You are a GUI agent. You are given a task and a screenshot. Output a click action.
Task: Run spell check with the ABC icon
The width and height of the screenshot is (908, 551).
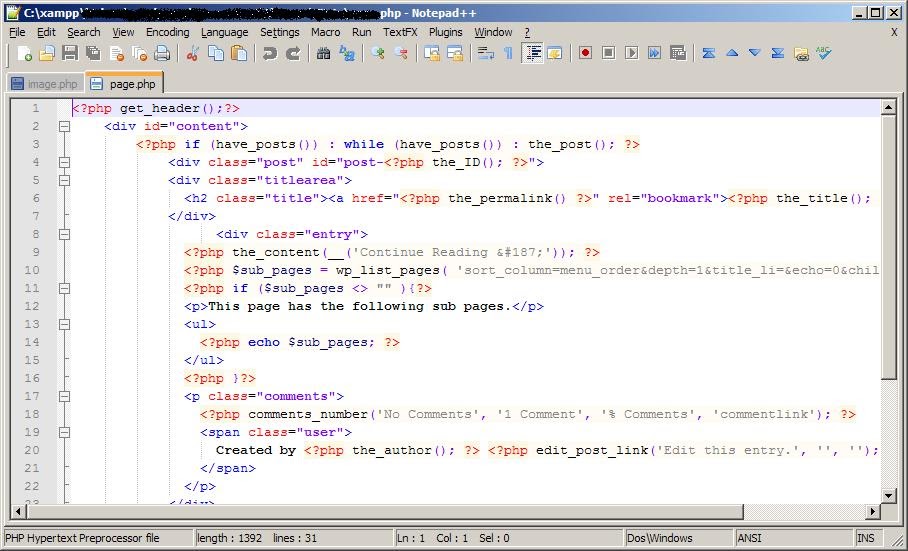[x=823, y=53]
